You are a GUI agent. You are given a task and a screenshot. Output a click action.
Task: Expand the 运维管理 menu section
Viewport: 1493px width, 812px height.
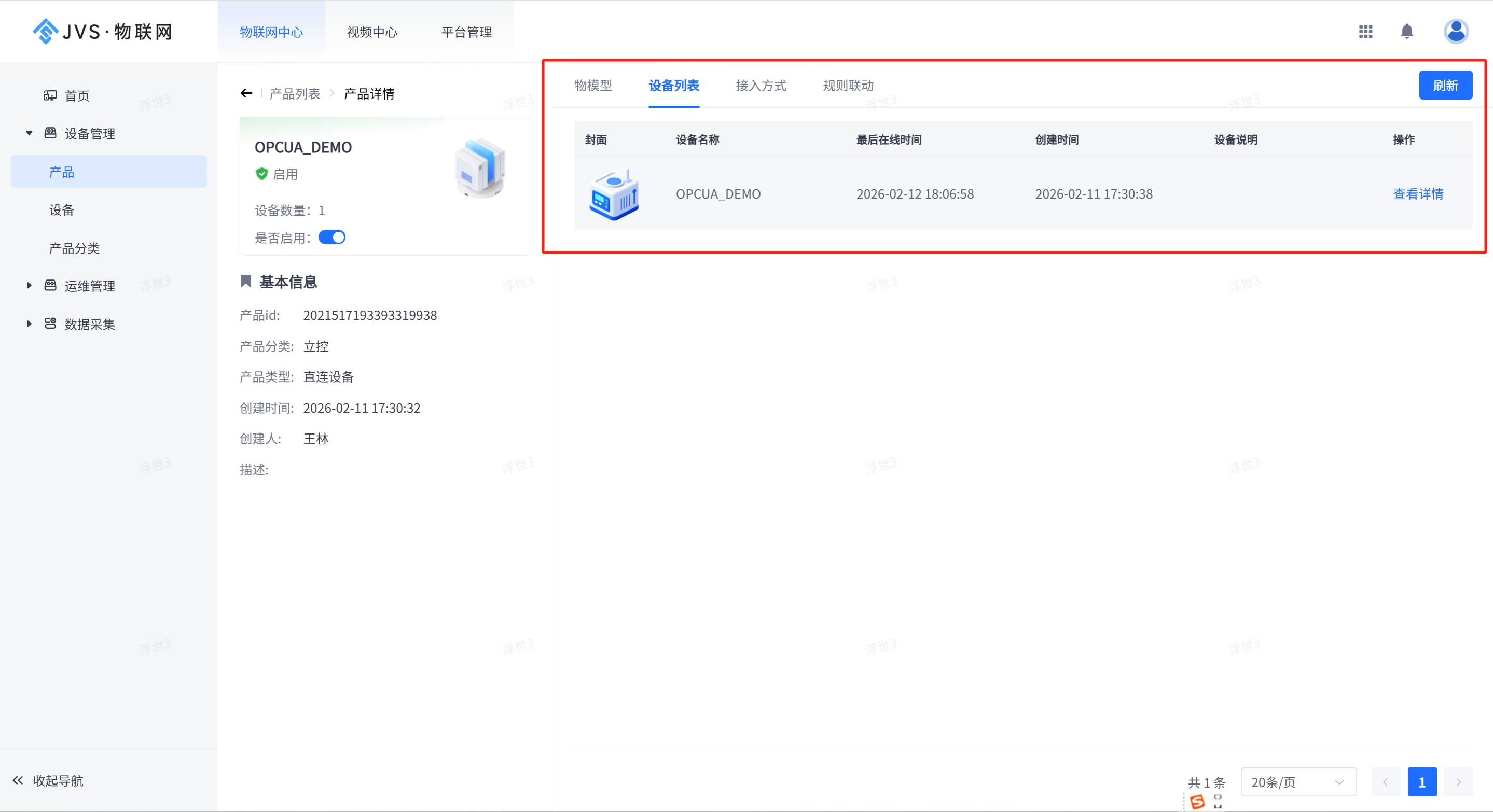click(x=29, y=286)
